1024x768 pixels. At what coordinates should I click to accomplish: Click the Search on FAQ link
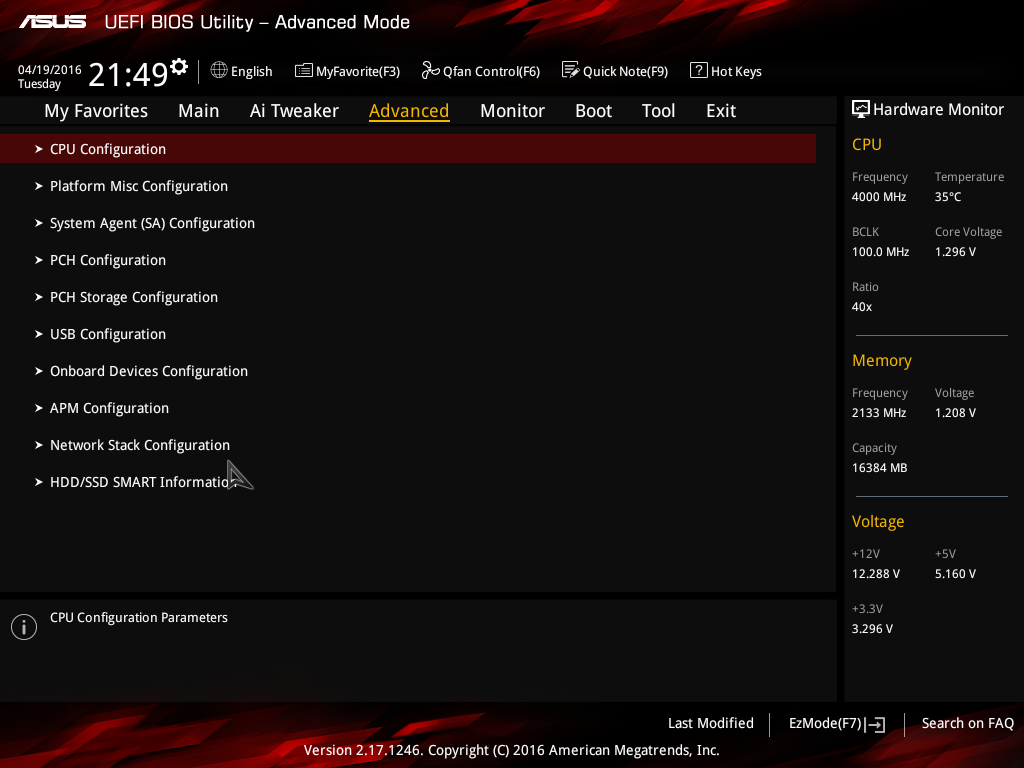tap(967, 723)
